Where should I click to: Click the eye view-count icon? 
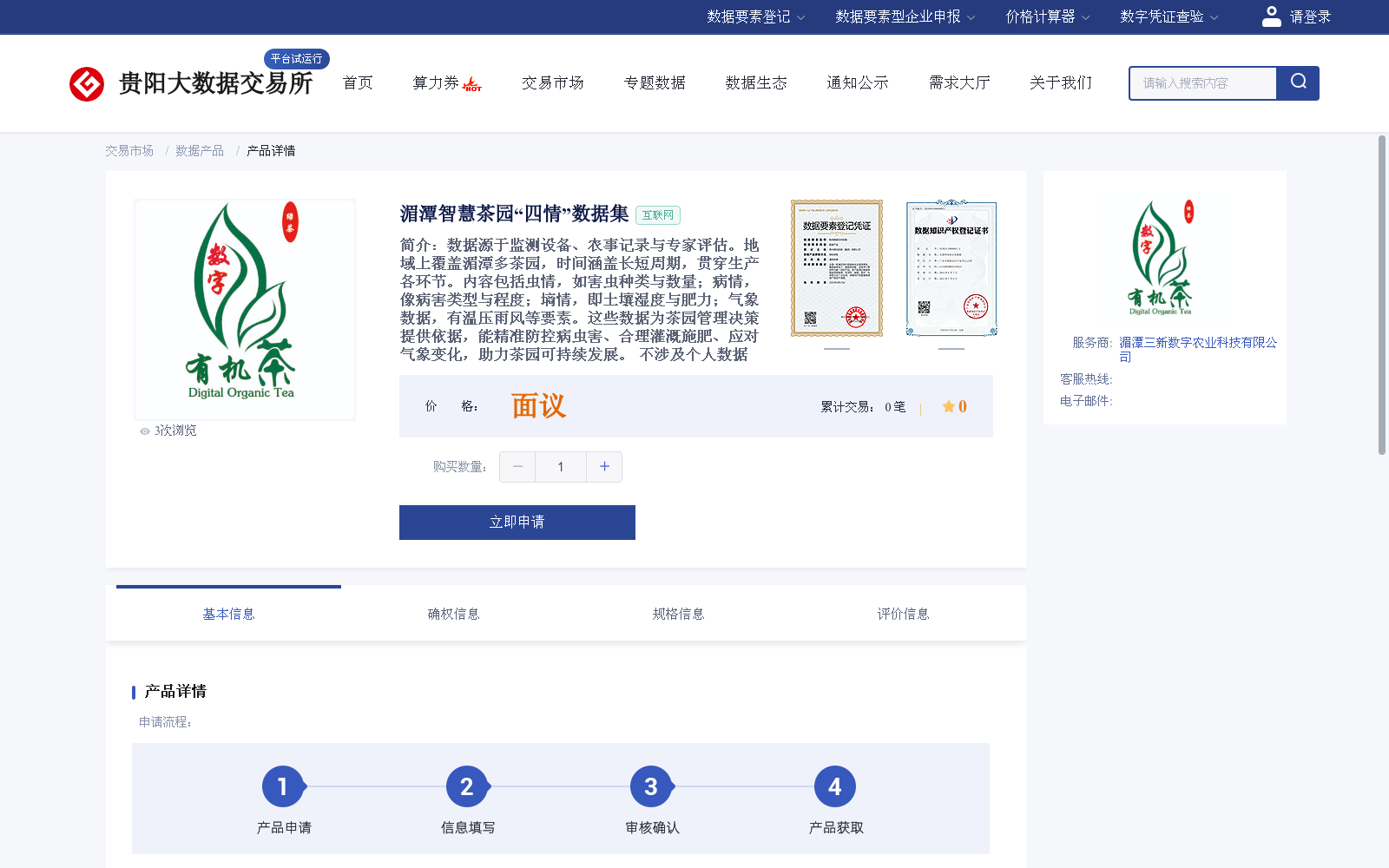tap(145, 431)
